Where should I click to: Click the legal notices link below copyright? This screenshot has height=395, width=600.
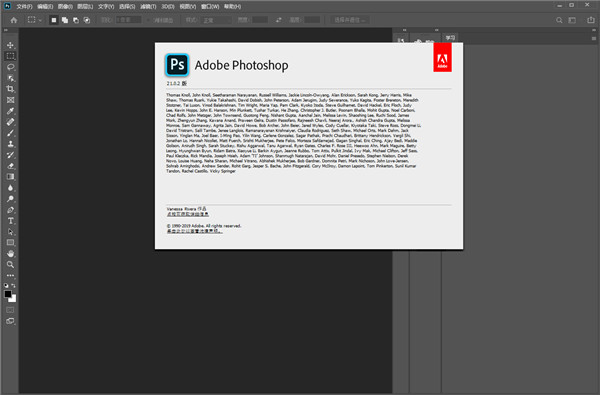tap(194, 231)
